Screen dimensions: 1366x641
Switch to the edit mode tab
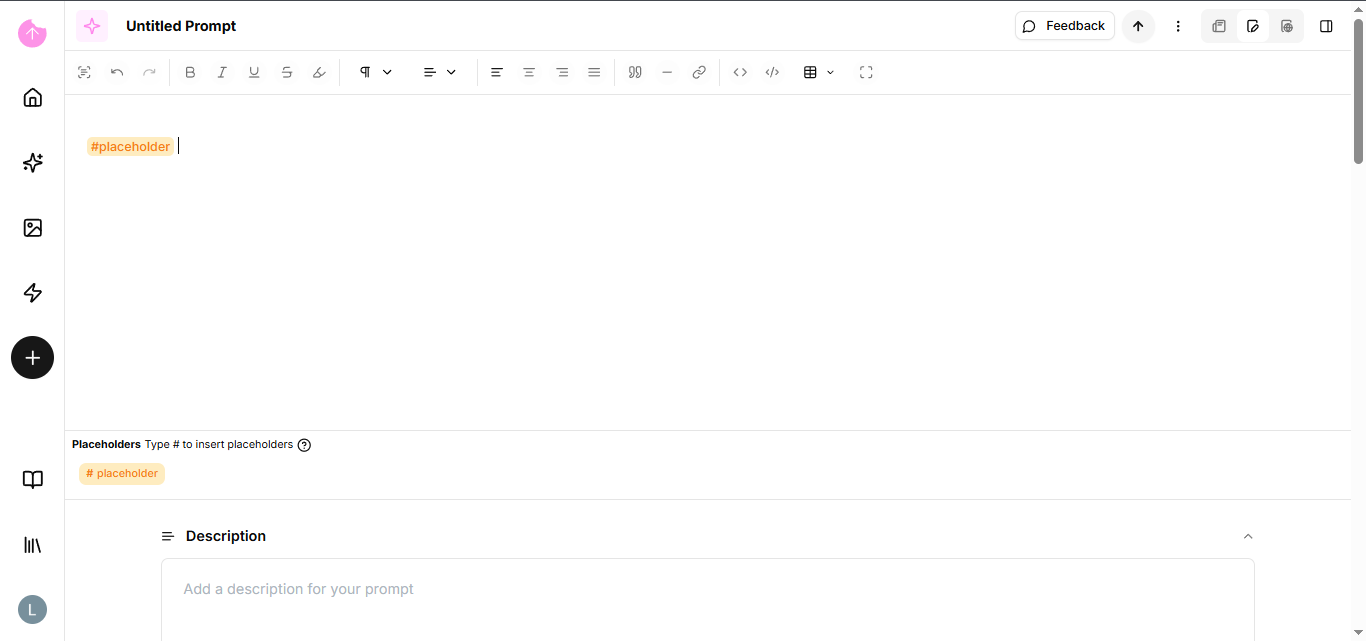click(1253, 26)
